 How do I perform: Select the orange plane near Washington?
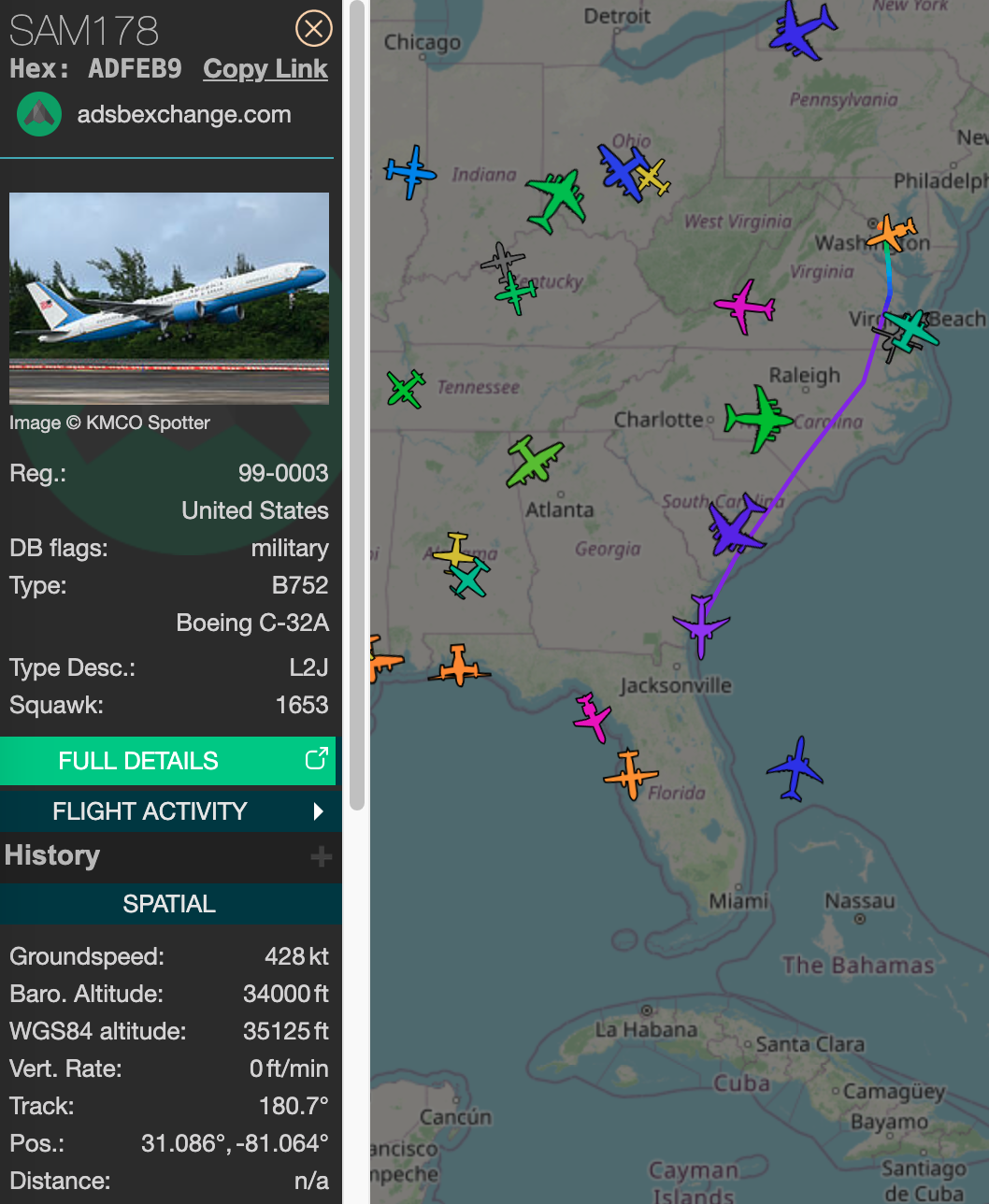click(x=891, y=232)
